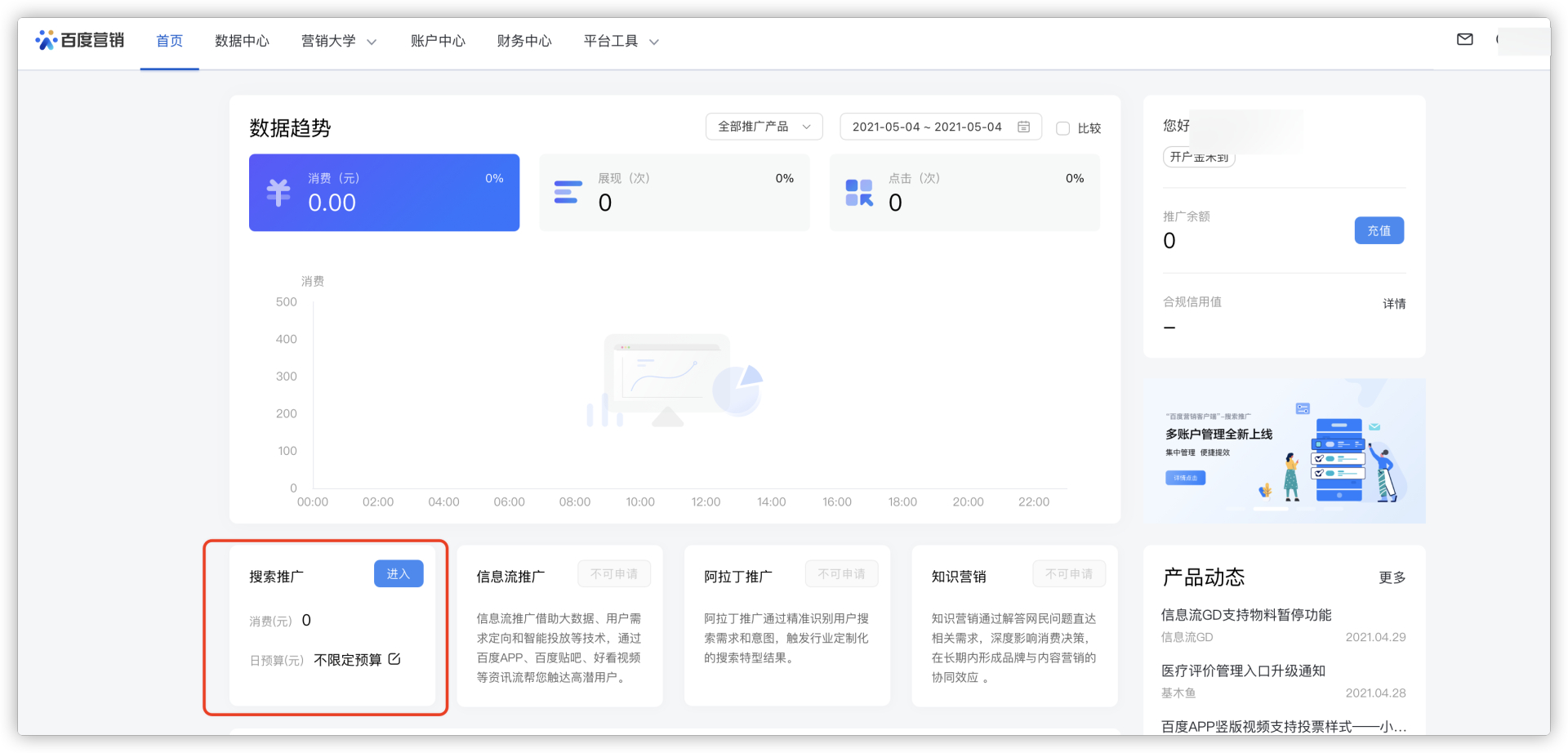The image size is (1568, 753).
Task: Open 数据中心 menu item
Action: (x=242, y=41)
